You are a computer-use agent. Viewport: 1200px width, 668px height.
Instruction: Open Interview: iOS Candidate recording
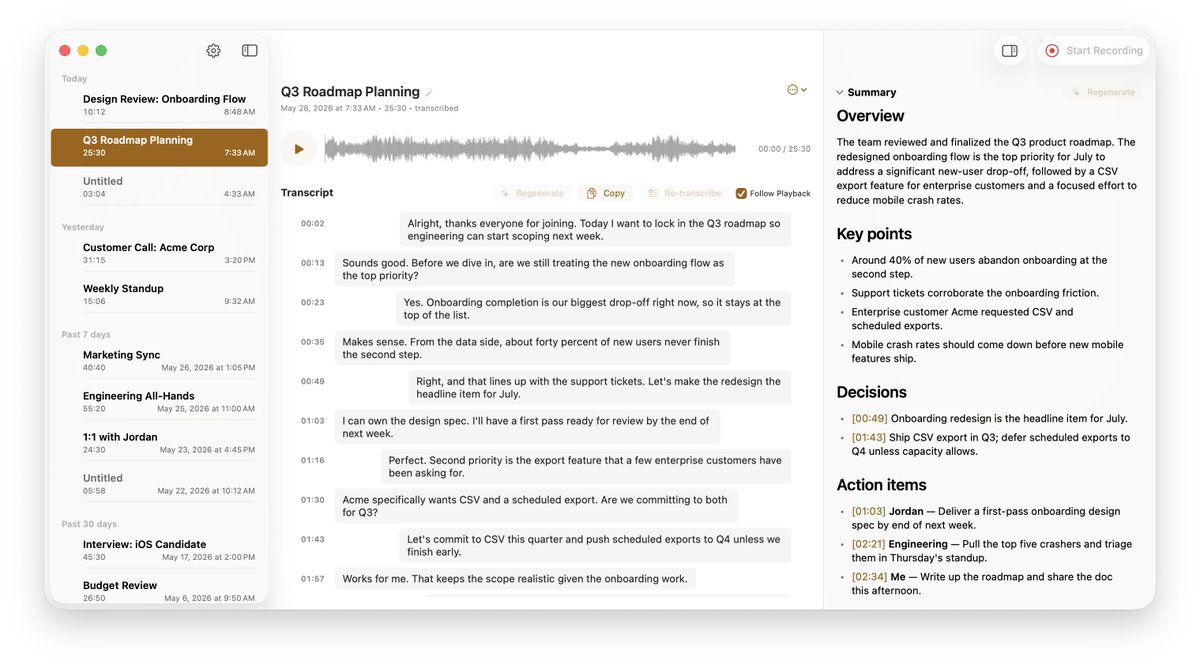pyautogui.click(x=160, y=550)
